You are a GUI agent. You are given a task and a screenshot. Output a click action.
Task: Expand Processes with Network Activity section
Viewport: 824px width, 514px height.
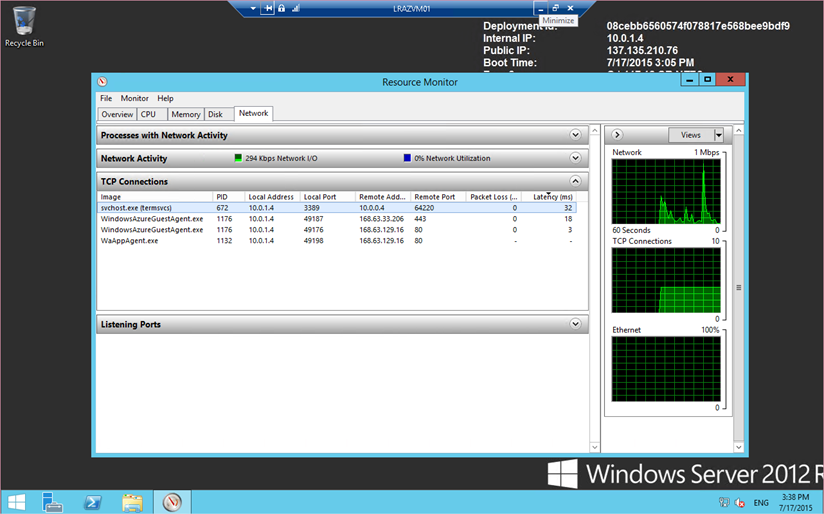coord(575,135)
